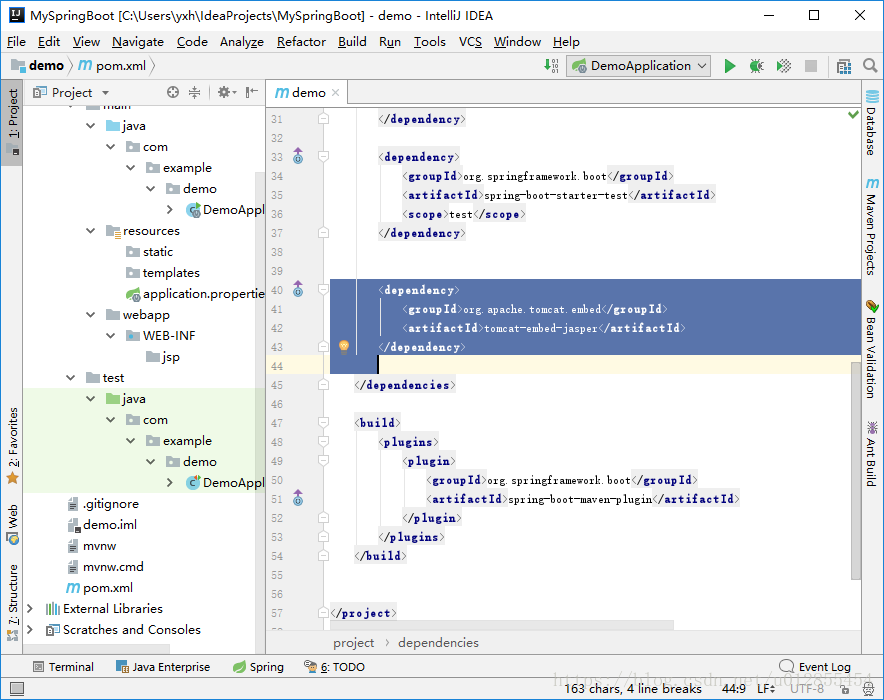The width and height of the screenshot is (884, 700).
Task: Click the dependencies breadcrumb below editor
Action: [439, 643]
